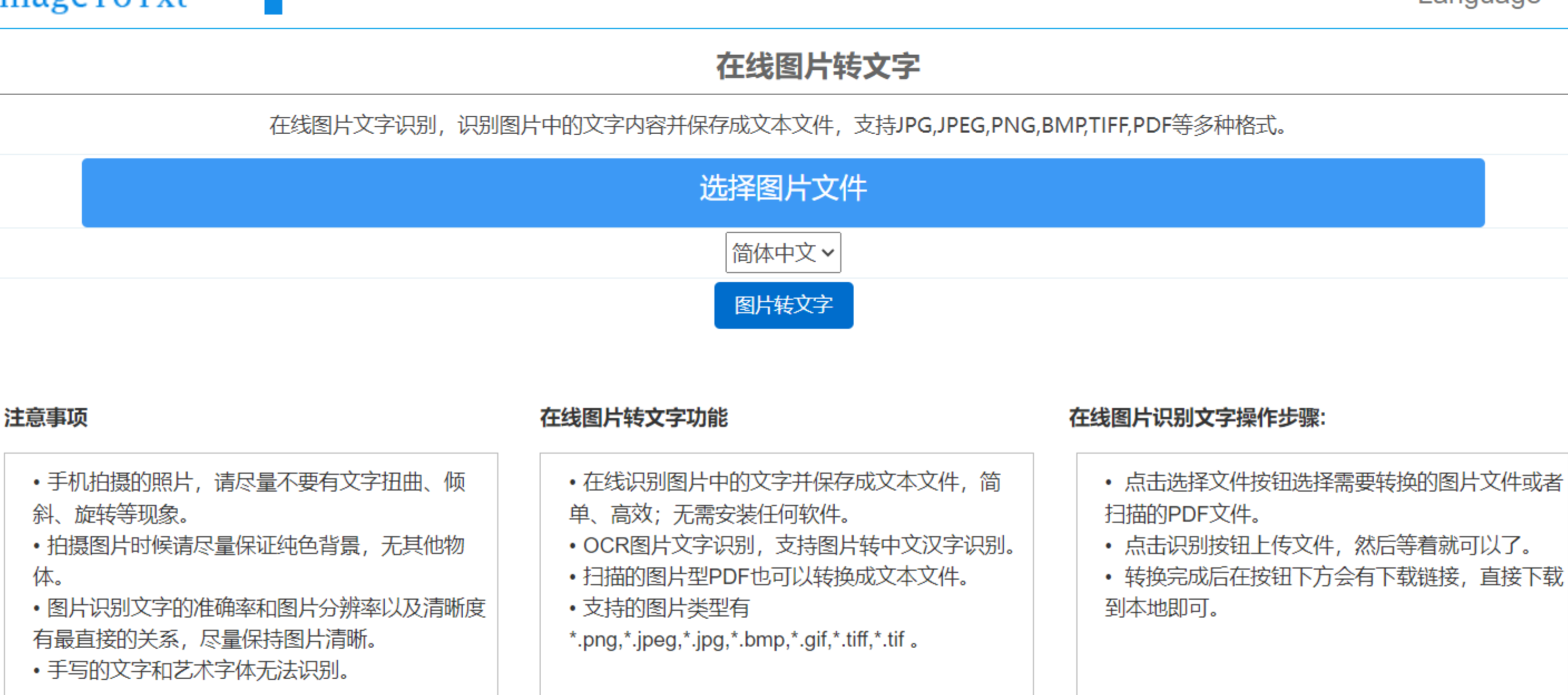1568x695 pixels.
Task: Click the note starting with 手机拍摄的照片
Action: (249, 498)
